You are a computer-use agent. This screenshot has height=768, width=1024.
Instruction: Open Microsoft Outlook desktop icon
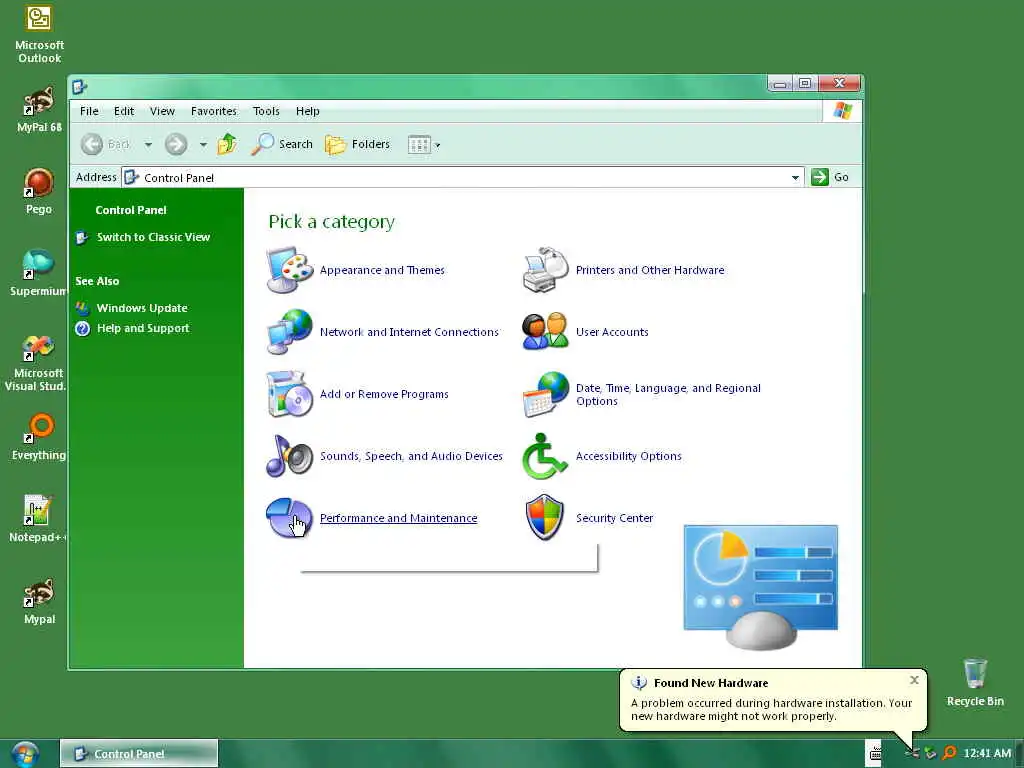point(39,35)
